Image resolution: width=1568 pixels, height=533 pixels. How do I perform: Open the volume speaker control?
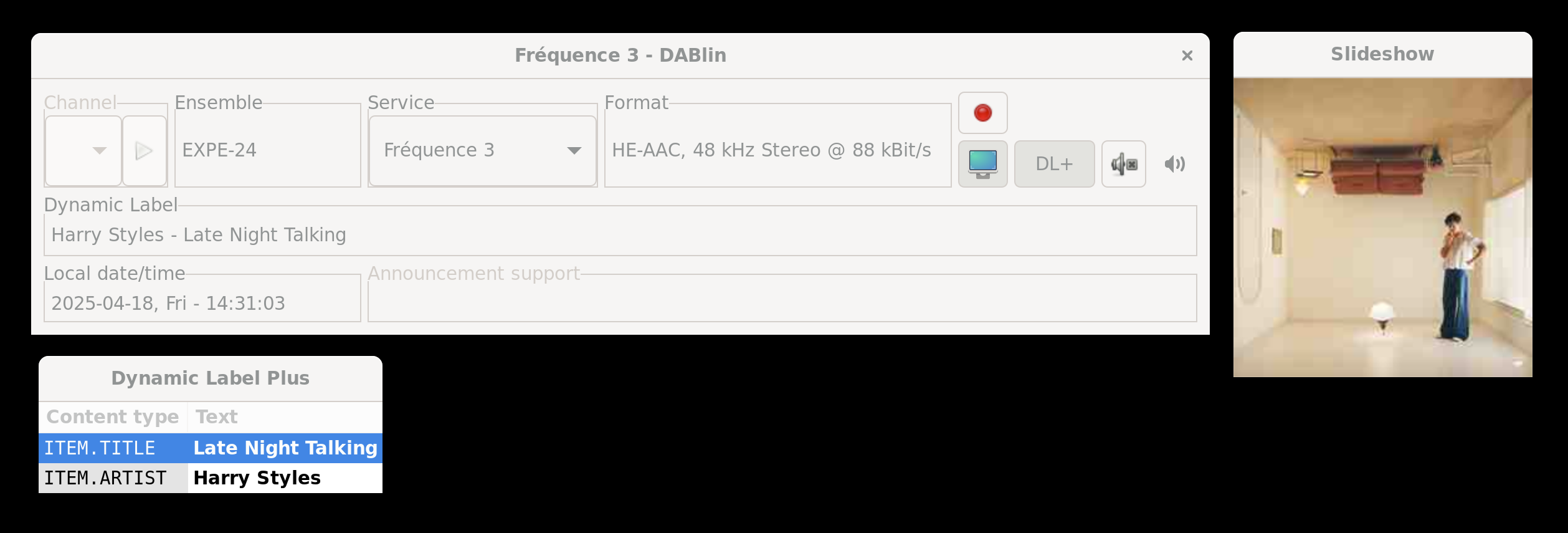pyautogui.click(x=1174, y=164)
